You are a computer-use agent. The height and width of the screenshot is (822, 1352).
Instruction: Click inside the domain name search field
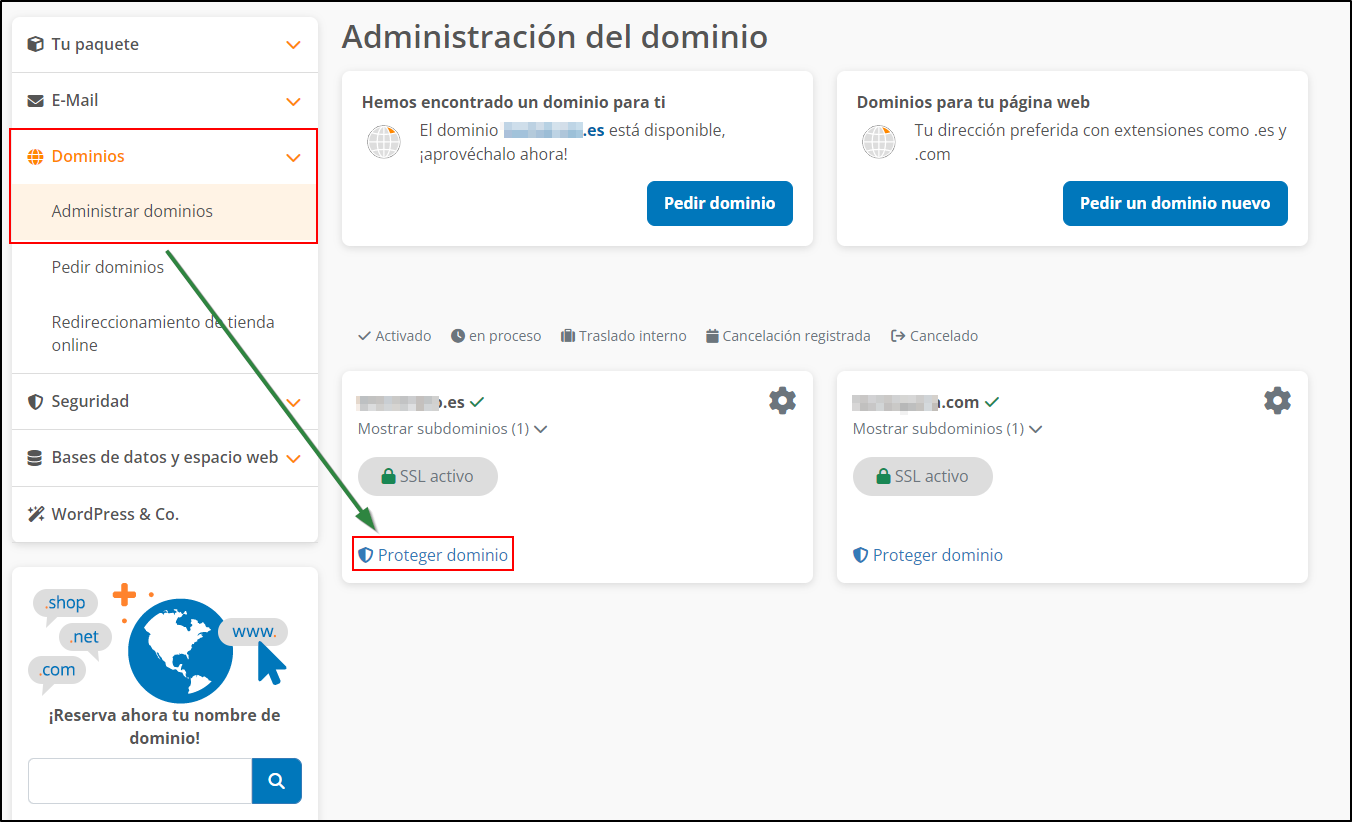coord(139,781)
